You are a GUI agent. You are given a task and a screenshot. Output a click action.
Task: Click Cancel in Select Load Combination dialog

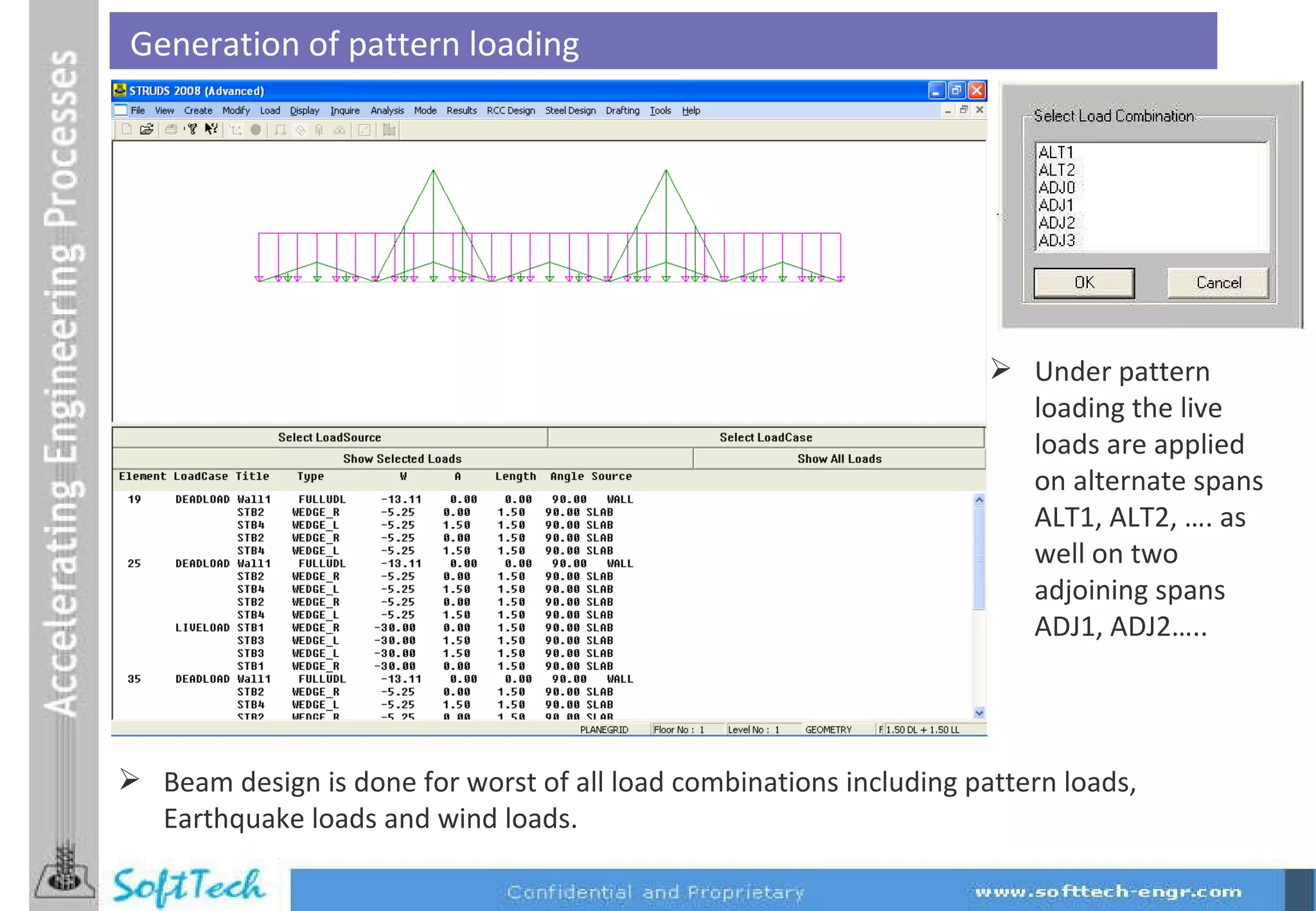pos(1218,283)
